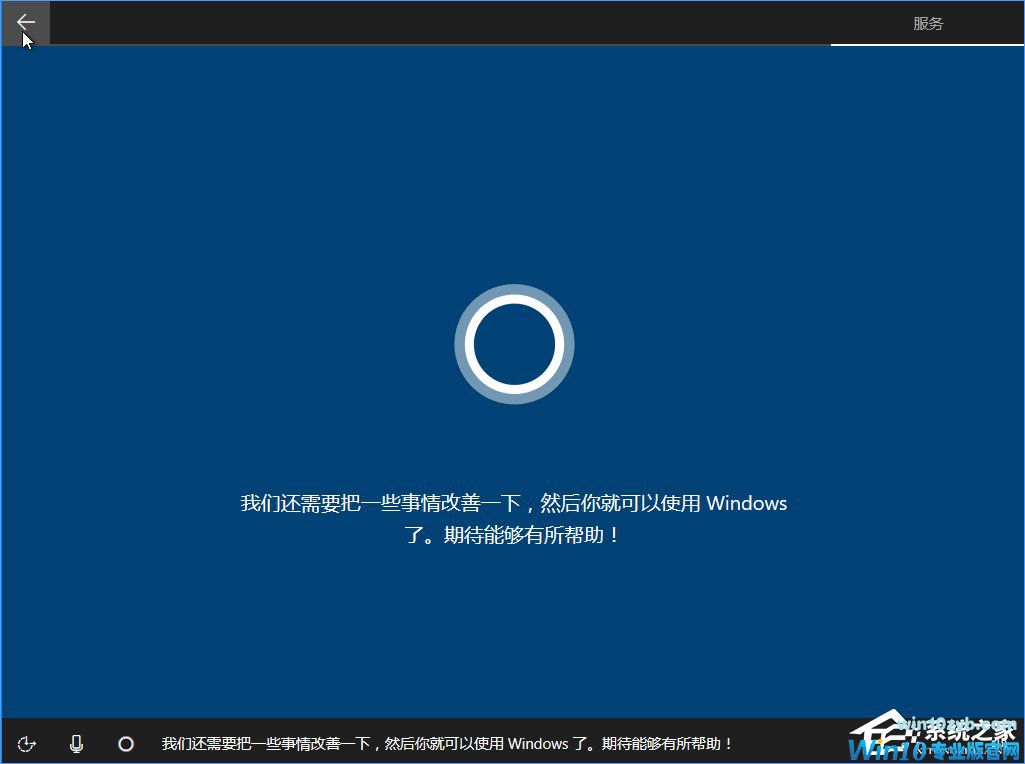The height and width of the screenshot is (764, 1025).
Task: Click the progress indicator under 服务
Action: (x=928, y=42)
